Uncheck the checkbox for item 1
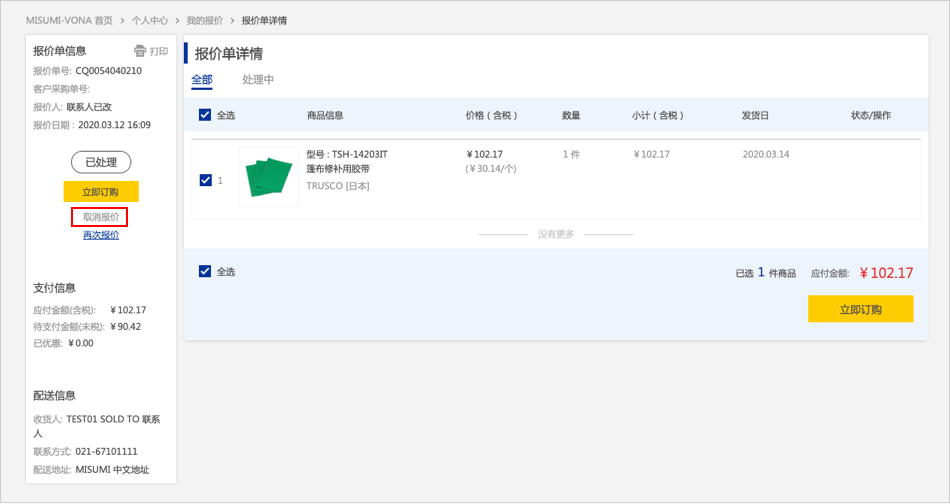The height and width of the screenshot is (504, 950). point(205,180)
